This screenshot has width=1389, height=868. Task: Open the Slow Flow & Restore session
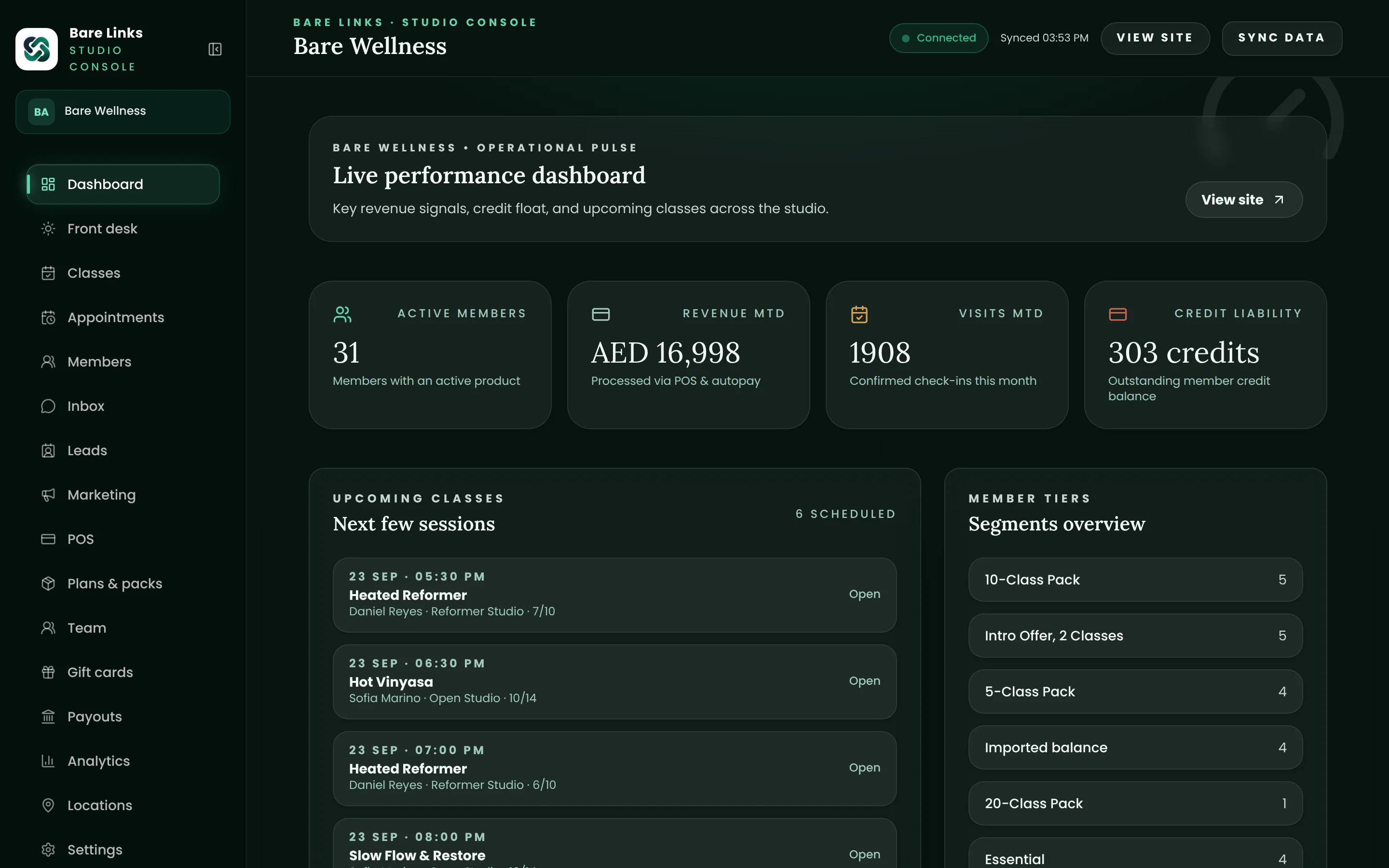[615, 843]
